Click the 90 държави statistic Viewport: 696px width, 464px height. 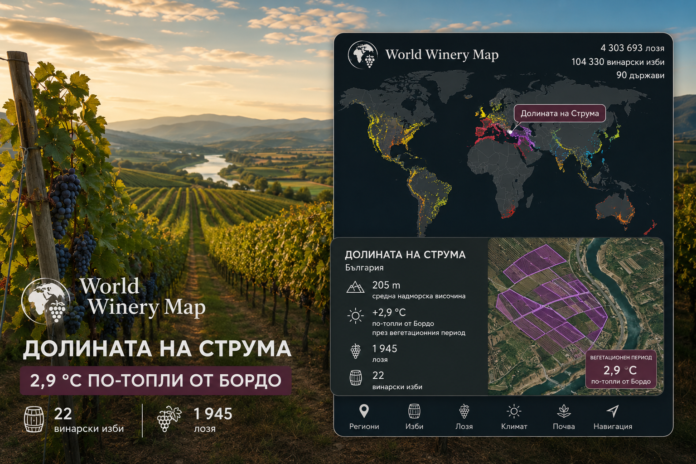(x=640, y=75)
